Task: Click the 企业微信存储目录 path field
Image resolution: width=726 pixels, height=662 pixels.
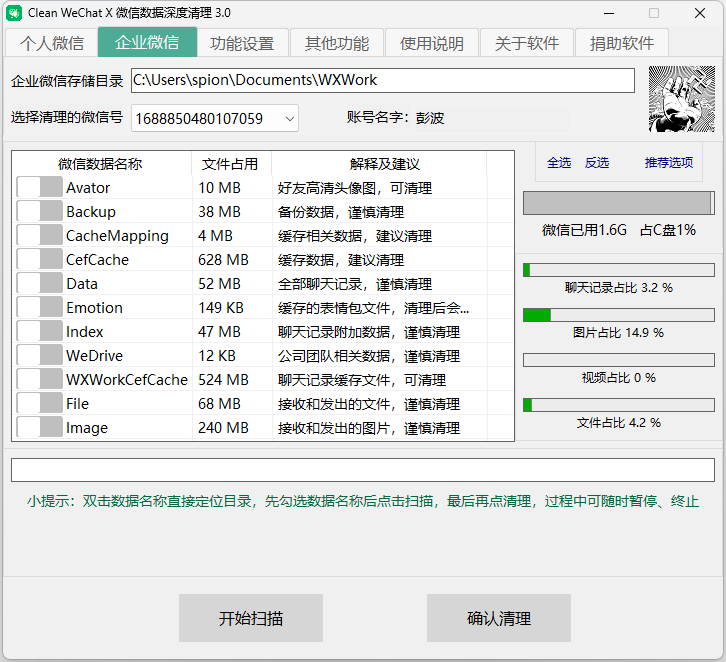Action: [x=383, y=81]
